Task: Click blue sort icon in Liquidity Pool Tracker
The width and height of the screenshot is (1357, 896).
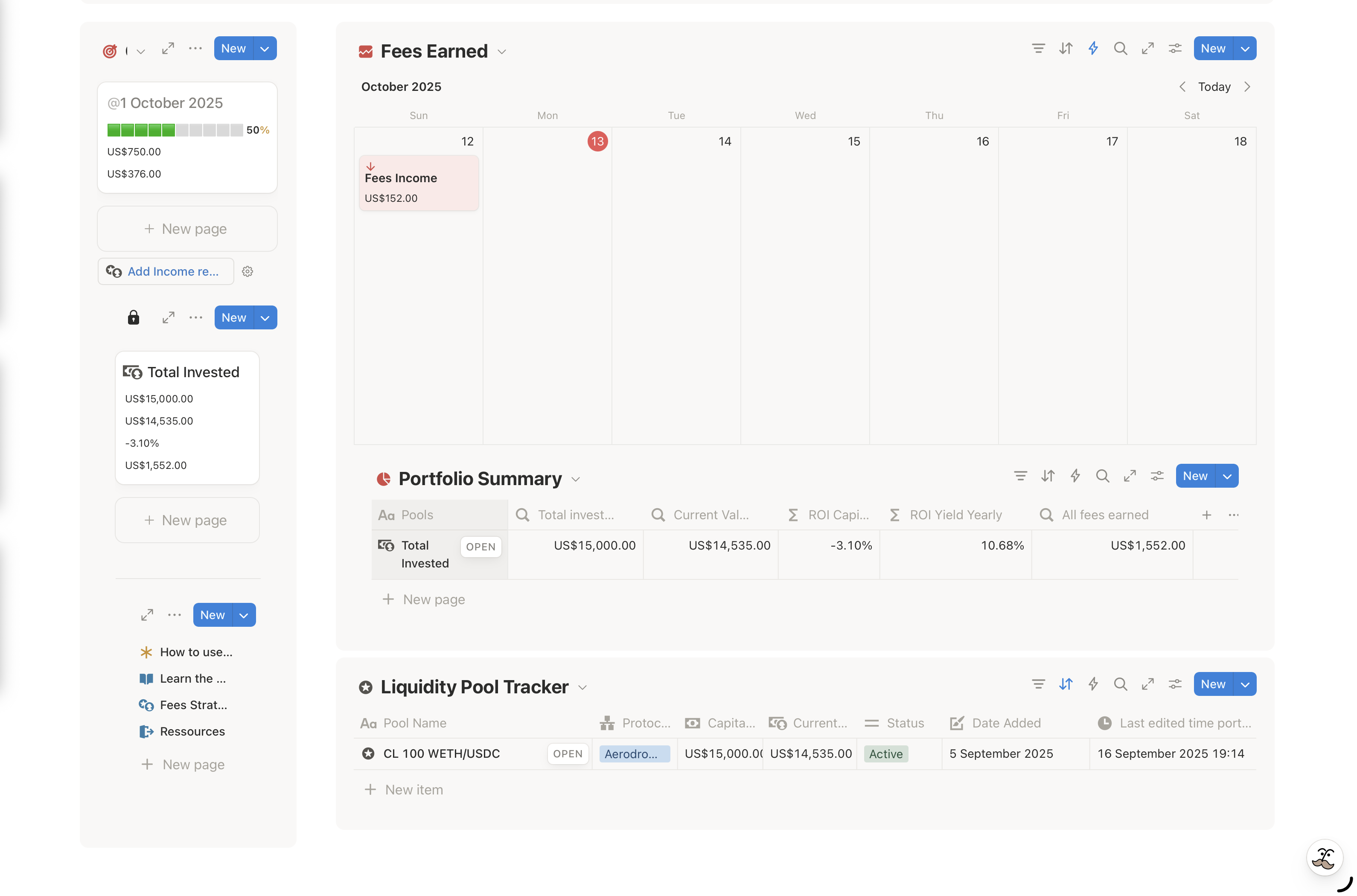Action: [x=1066, y=684]
